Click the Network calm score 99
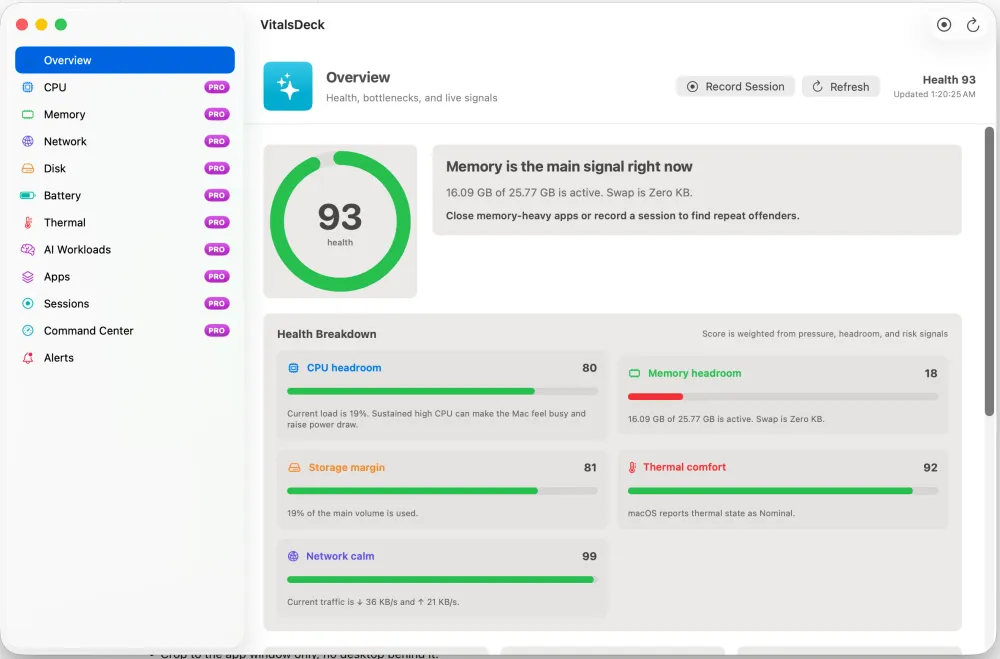This screenshot has width=1000, height=659. 589,556
